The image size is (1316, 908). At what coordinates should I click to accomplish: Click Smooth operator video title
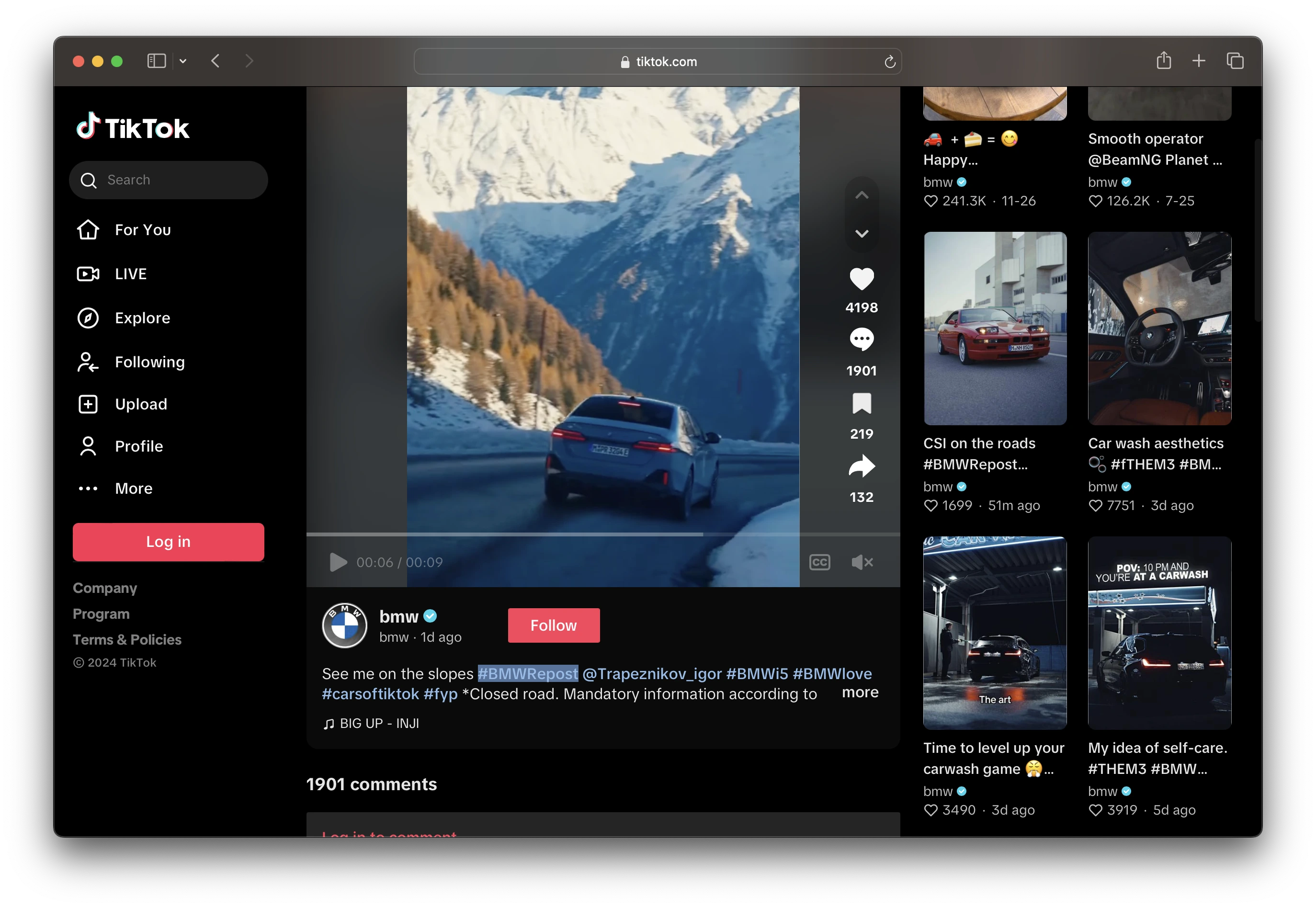click(x=1155, y=149)
